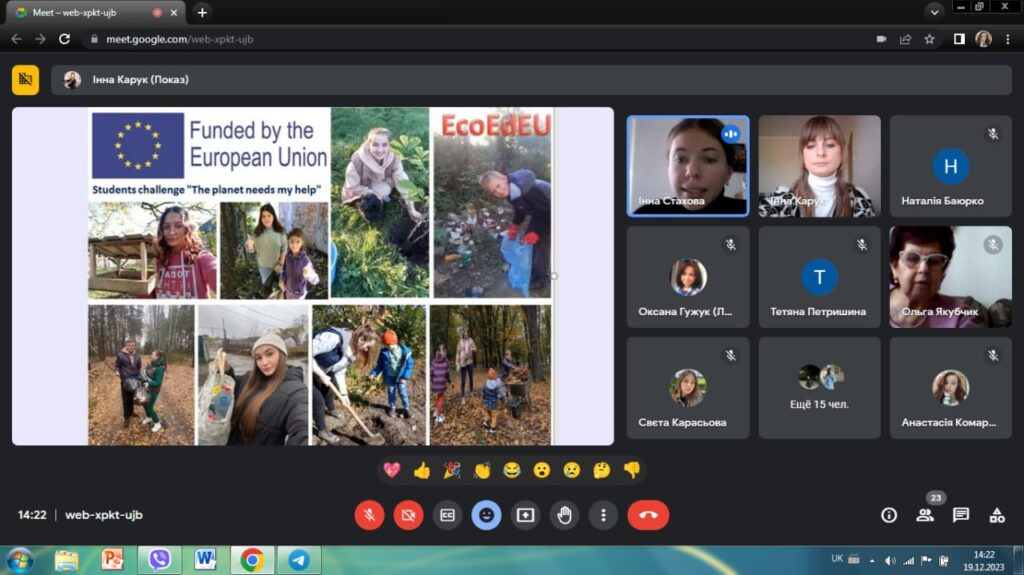Screen dimensions: 1024x575
Task: Expand the 'Ещё 15 чел.' participants tile
Action: 819,388
